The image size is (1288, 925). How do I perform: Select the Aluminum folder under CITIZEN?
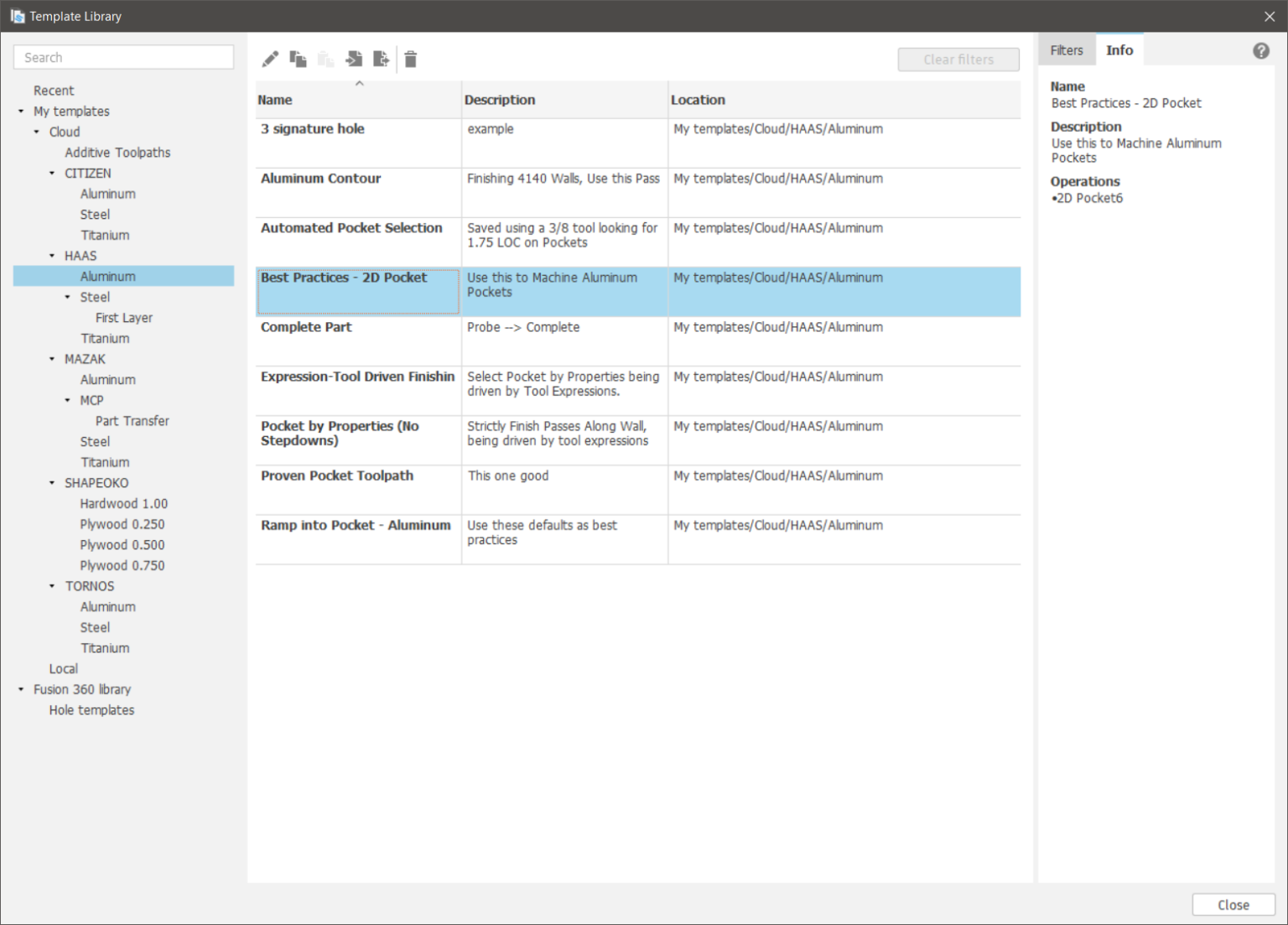(x=107, y=193)
